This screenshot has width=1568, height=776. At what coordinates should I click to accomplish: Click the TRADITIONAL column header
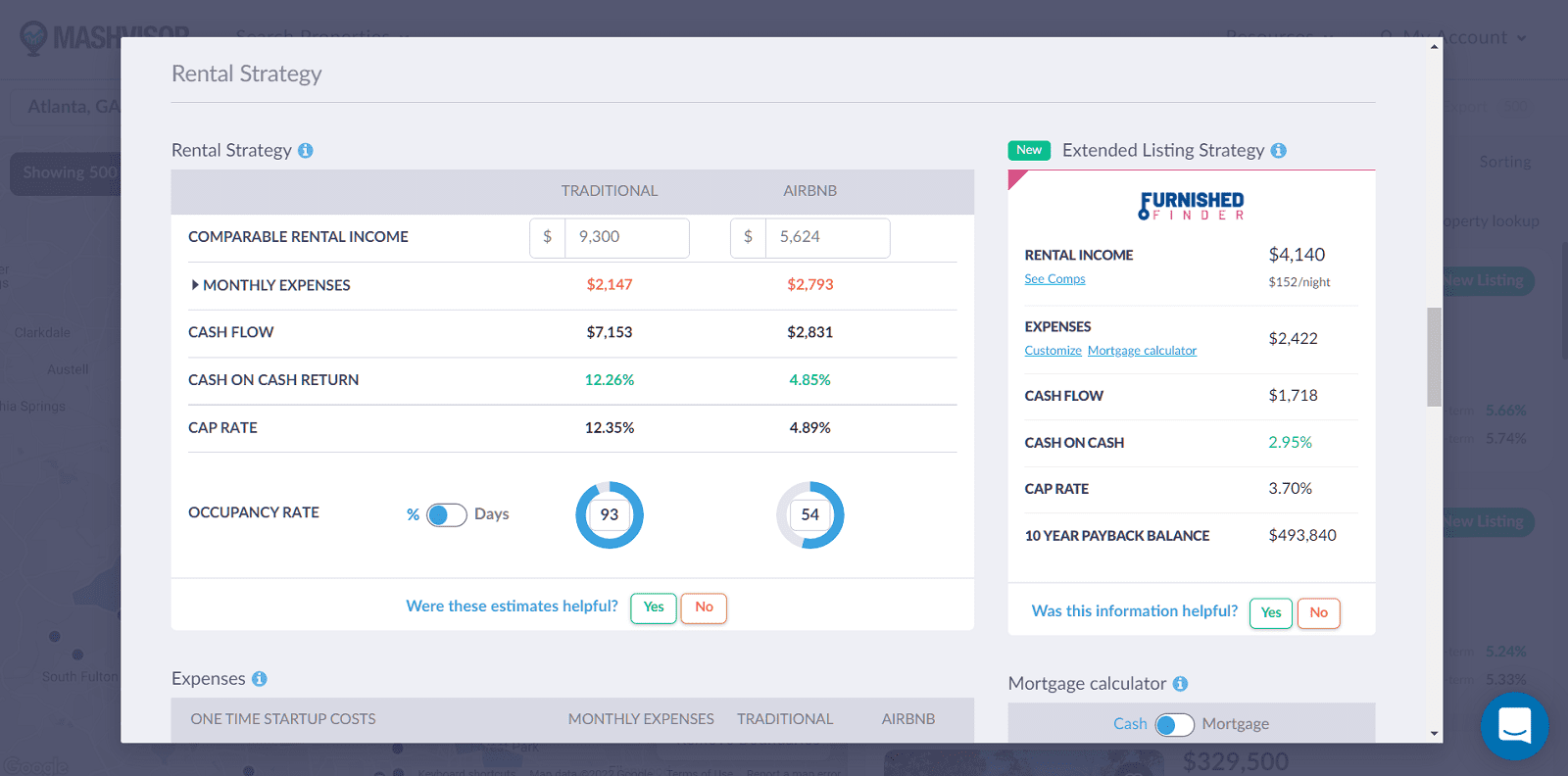[610, 191]
